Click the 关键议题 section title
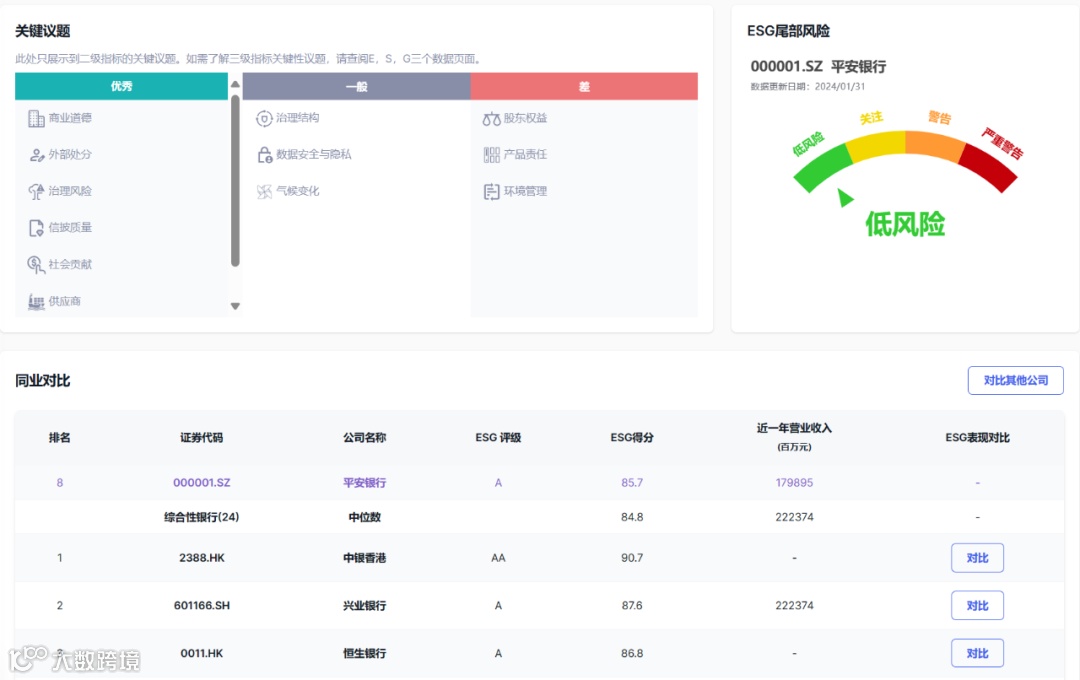 pyautogui.click(x=43, y=31)
